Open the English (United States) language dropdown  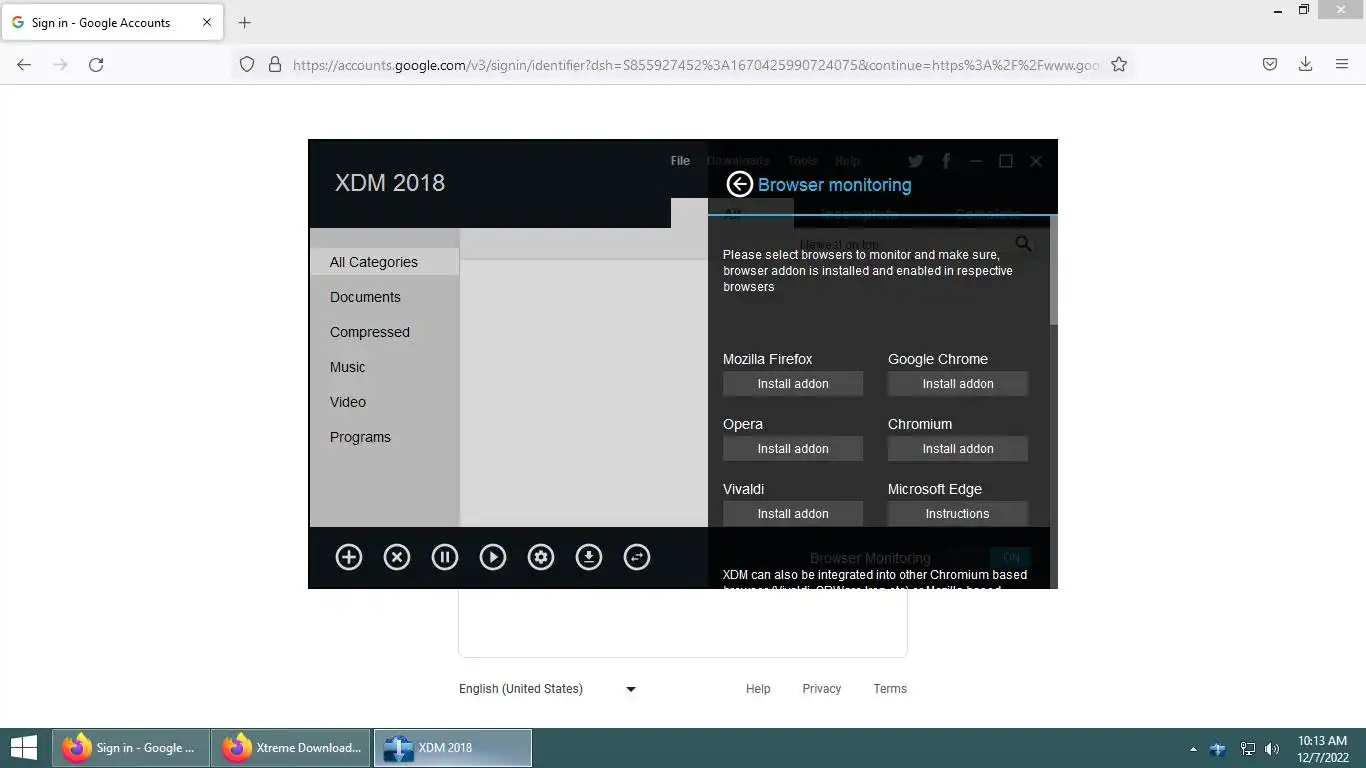(548, 688)
